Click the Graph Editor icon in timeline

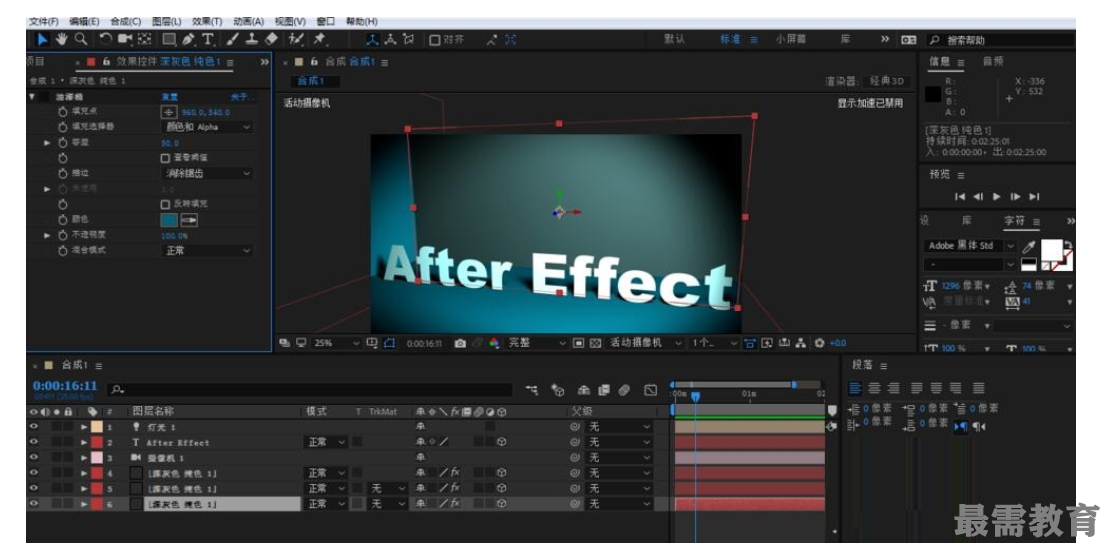click(x=650, y=390)
